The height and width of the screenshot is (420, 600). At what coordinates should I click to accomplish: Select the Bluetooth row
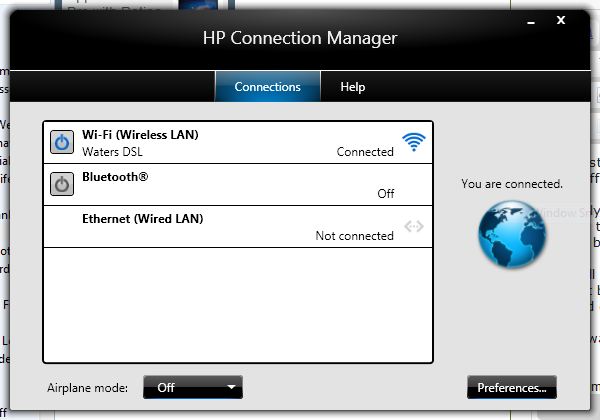(x=238, y=177)
